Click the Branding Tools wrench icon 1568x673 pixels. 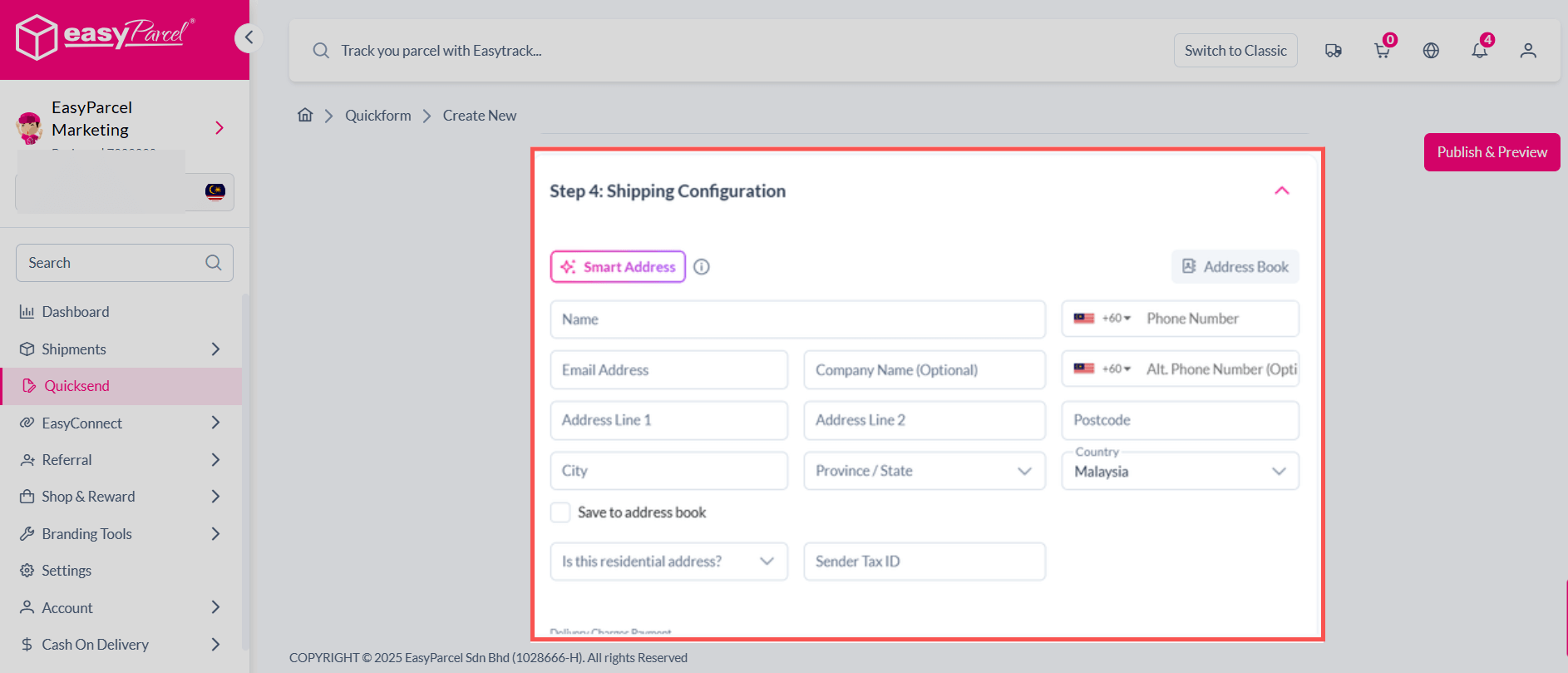click(x=27, y=534)
